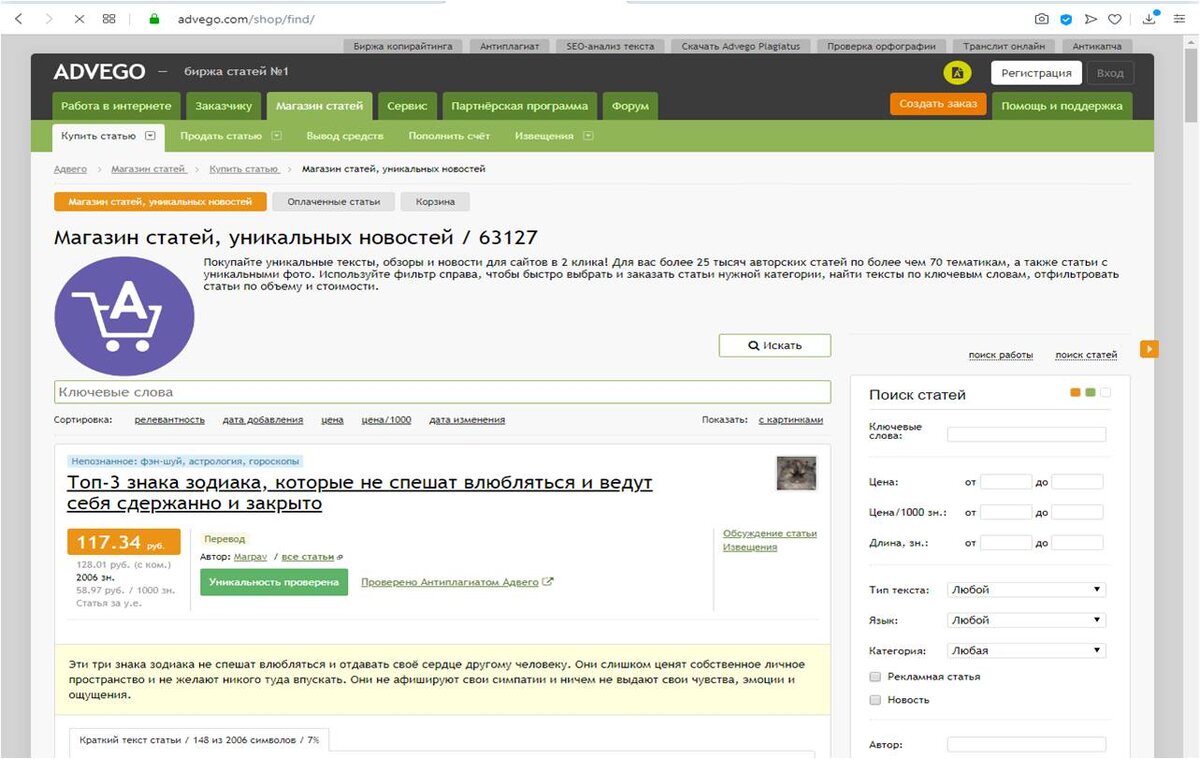
Task: Click the Уникальность проверена button
Action: [274, 582]
